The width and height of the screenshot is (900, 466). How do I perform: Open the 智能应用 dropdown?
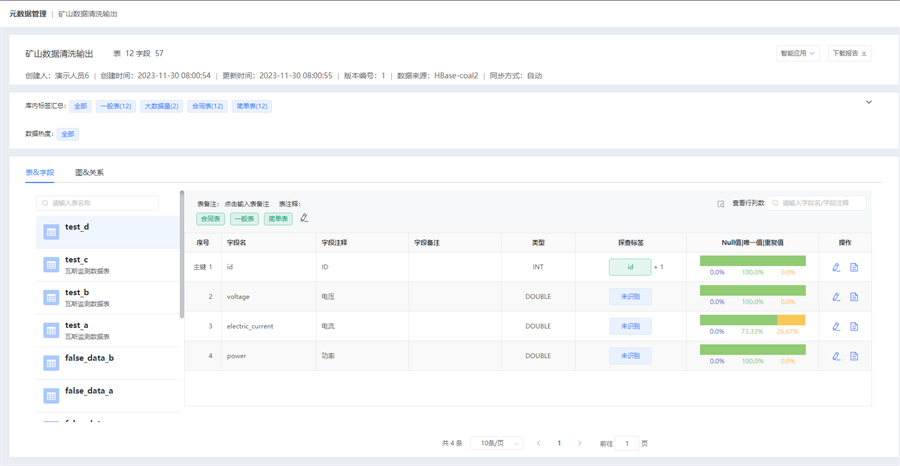pyautogui.click(x=797, y=53)
